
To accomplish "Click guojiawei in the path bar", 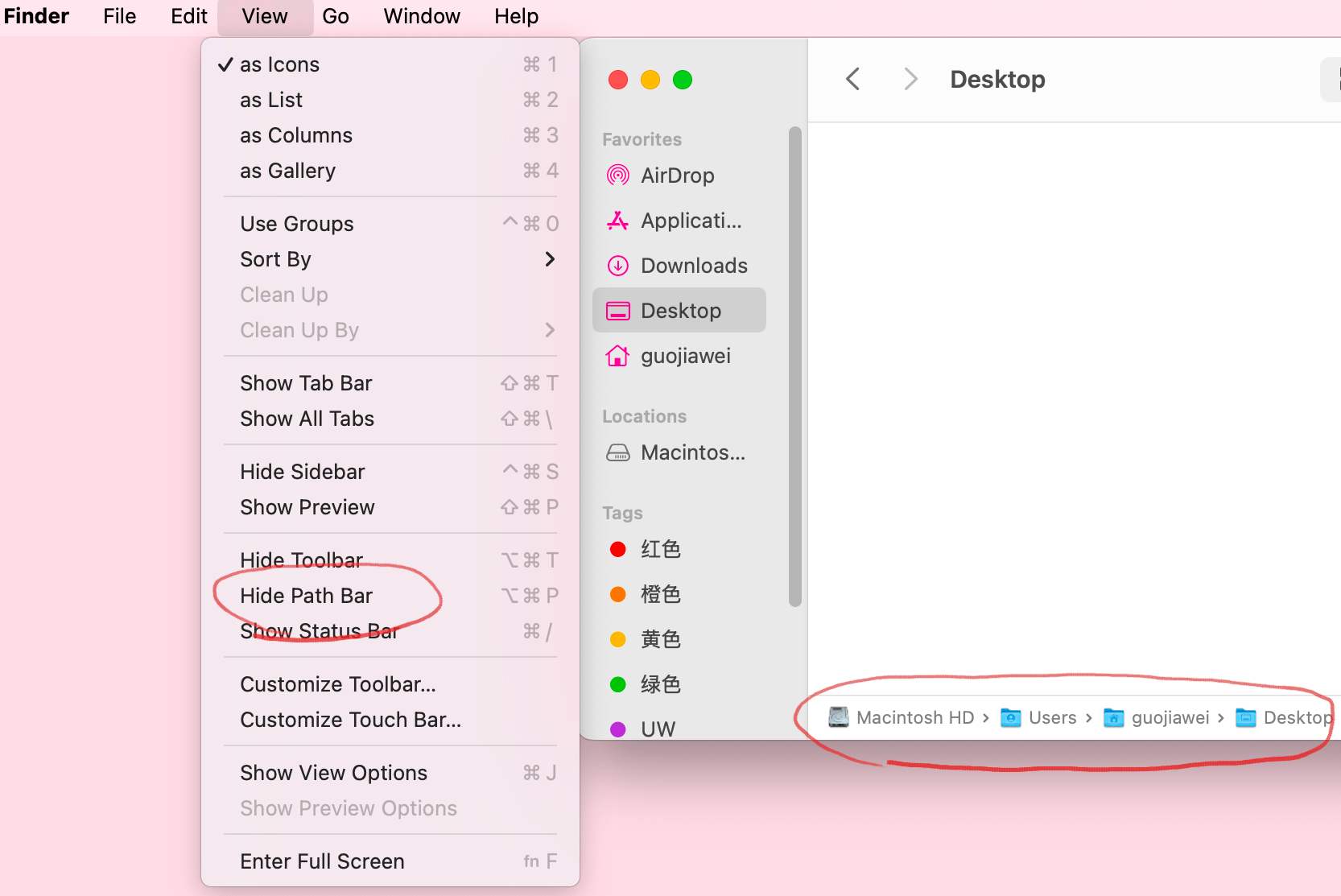I will [1170, 717].
